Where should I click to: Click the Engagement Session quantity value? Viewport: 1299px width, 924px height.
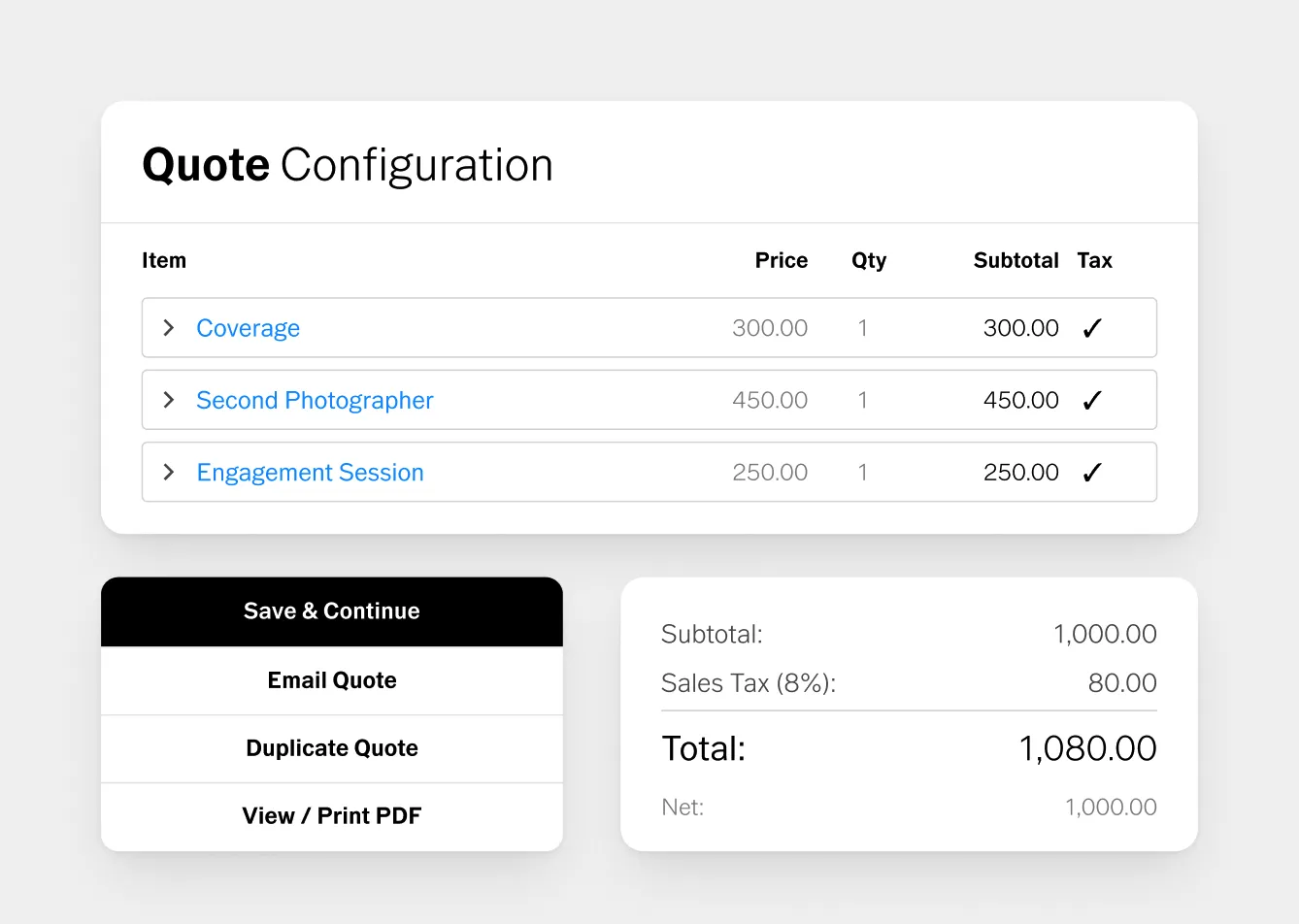tap(862, 473)
